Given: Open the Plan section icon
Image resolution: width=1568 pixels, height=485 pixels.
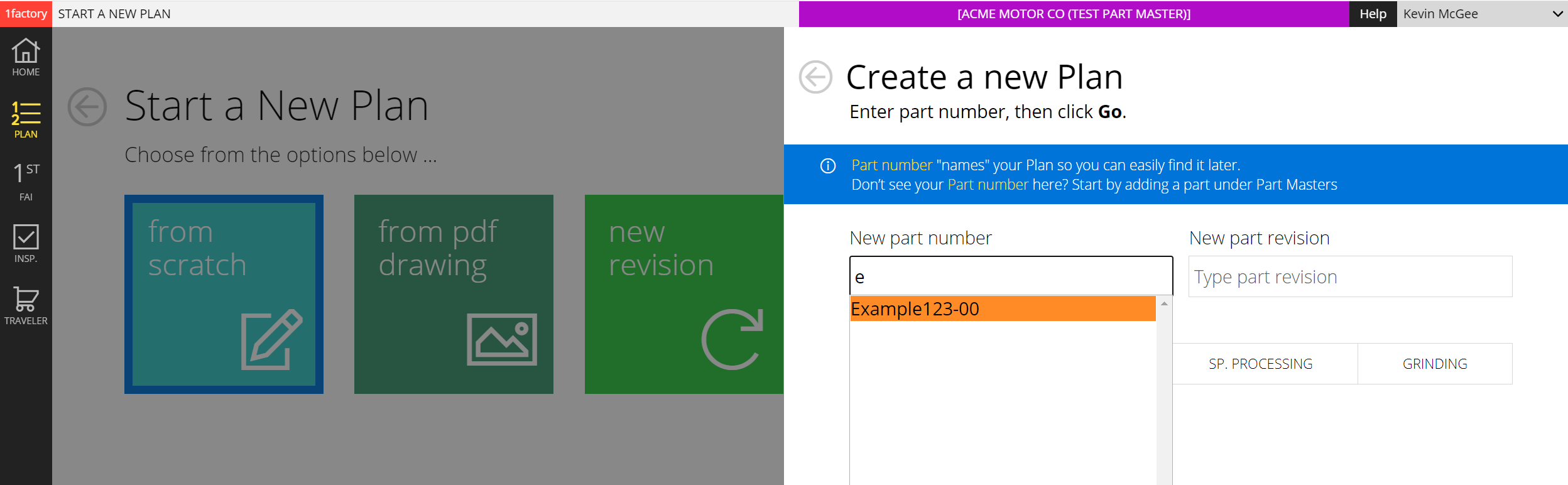Looking at the screenshot, I should 26,119.
